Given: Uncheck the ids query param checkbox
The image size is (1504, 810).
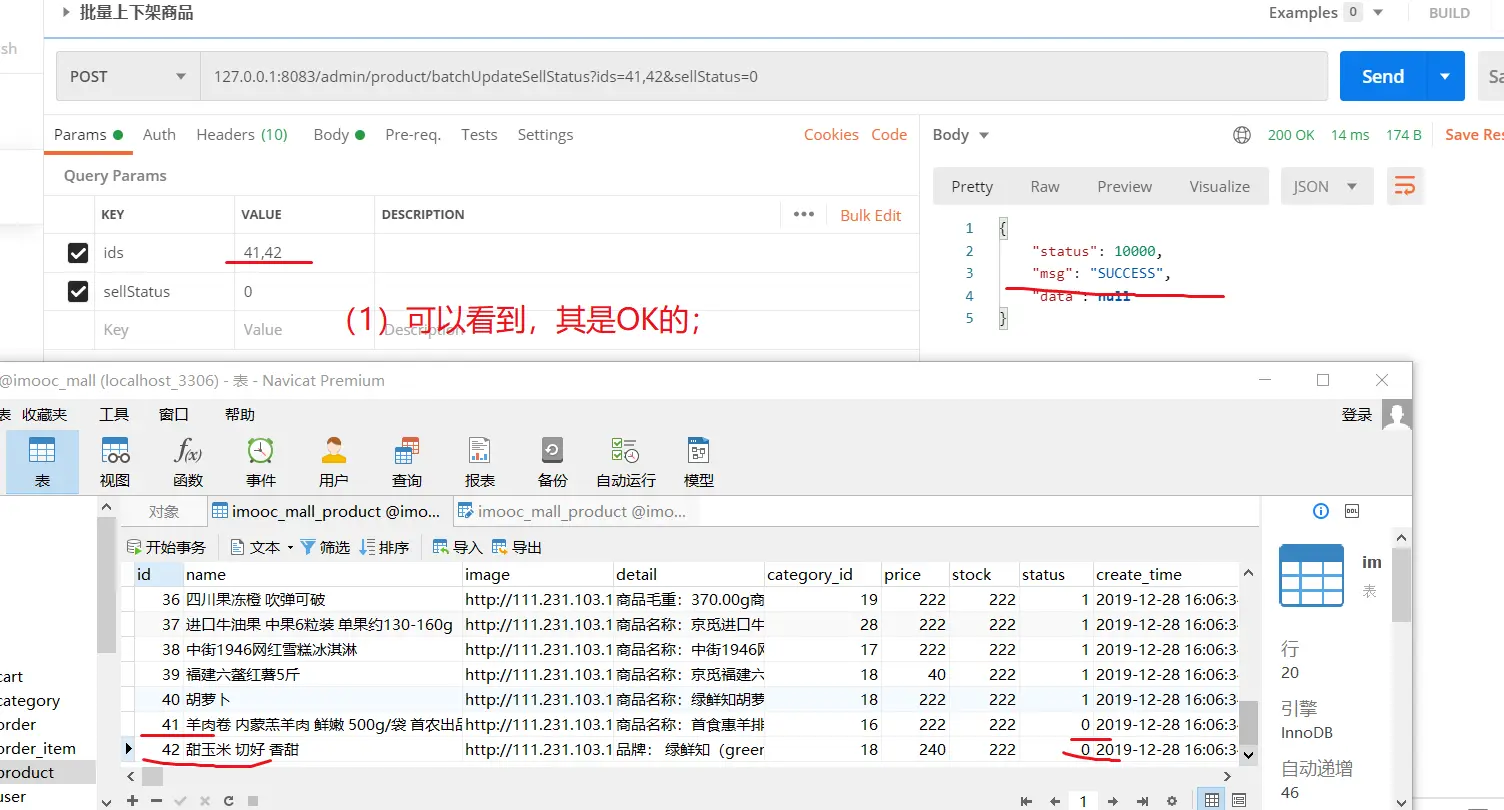Looking at the screenshot, I should coord(78,253).
